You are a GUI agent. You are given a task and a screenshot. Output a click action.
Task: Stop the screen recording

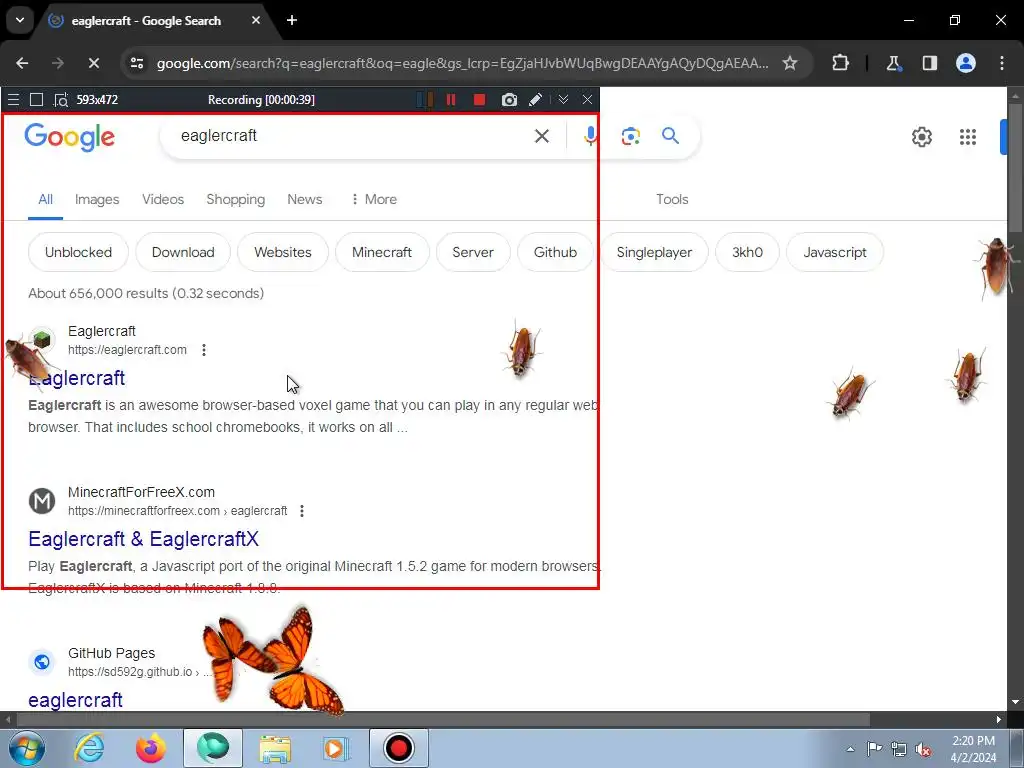(x=479, y=100)
